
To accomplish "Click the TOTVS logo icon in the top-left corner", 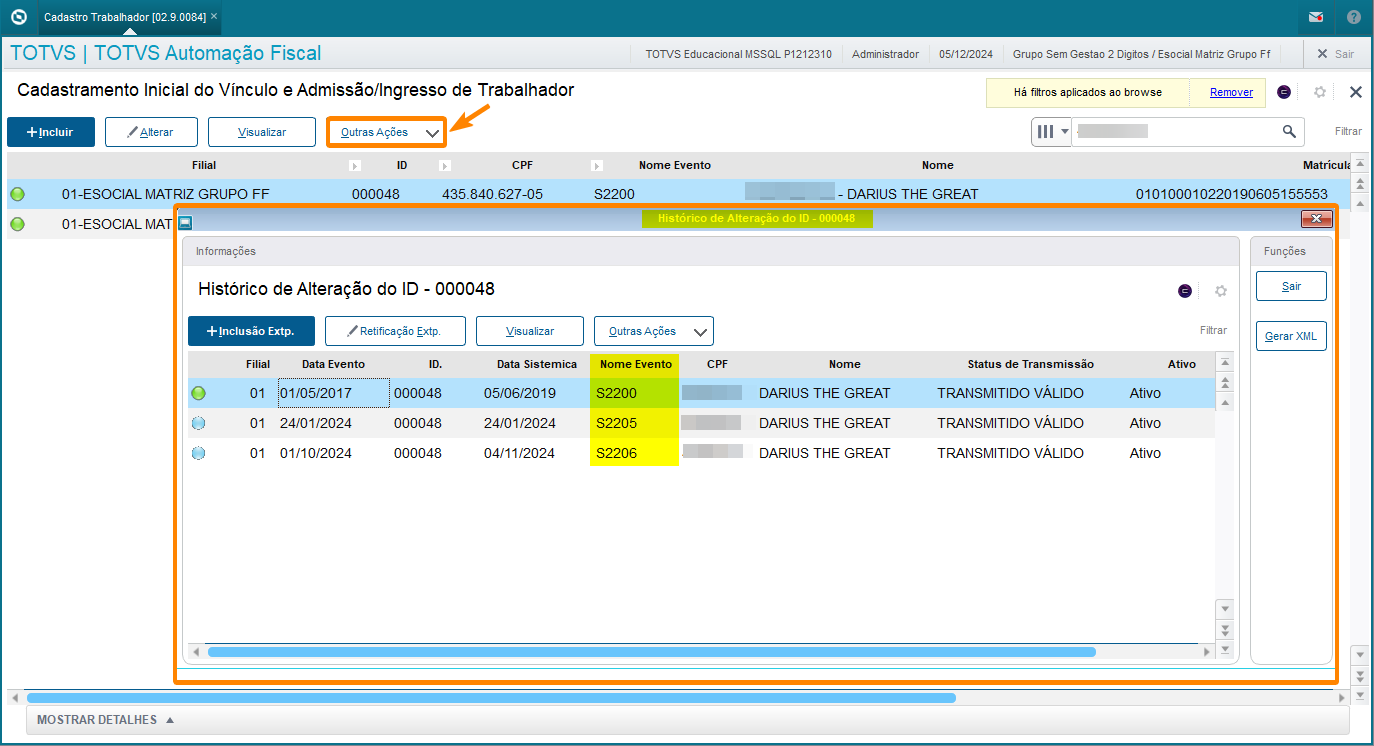I will tap(17, 17).
